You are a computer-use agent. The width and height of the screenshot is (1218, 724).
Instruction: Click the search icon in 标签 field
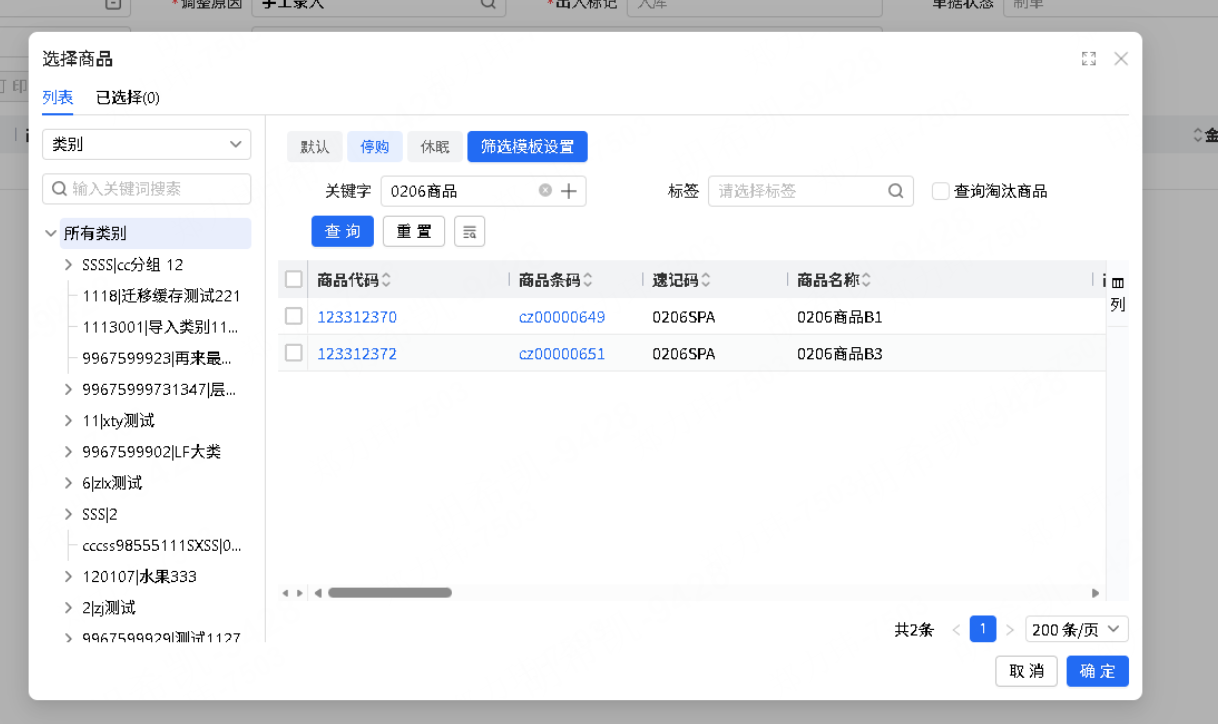(896, 191)
